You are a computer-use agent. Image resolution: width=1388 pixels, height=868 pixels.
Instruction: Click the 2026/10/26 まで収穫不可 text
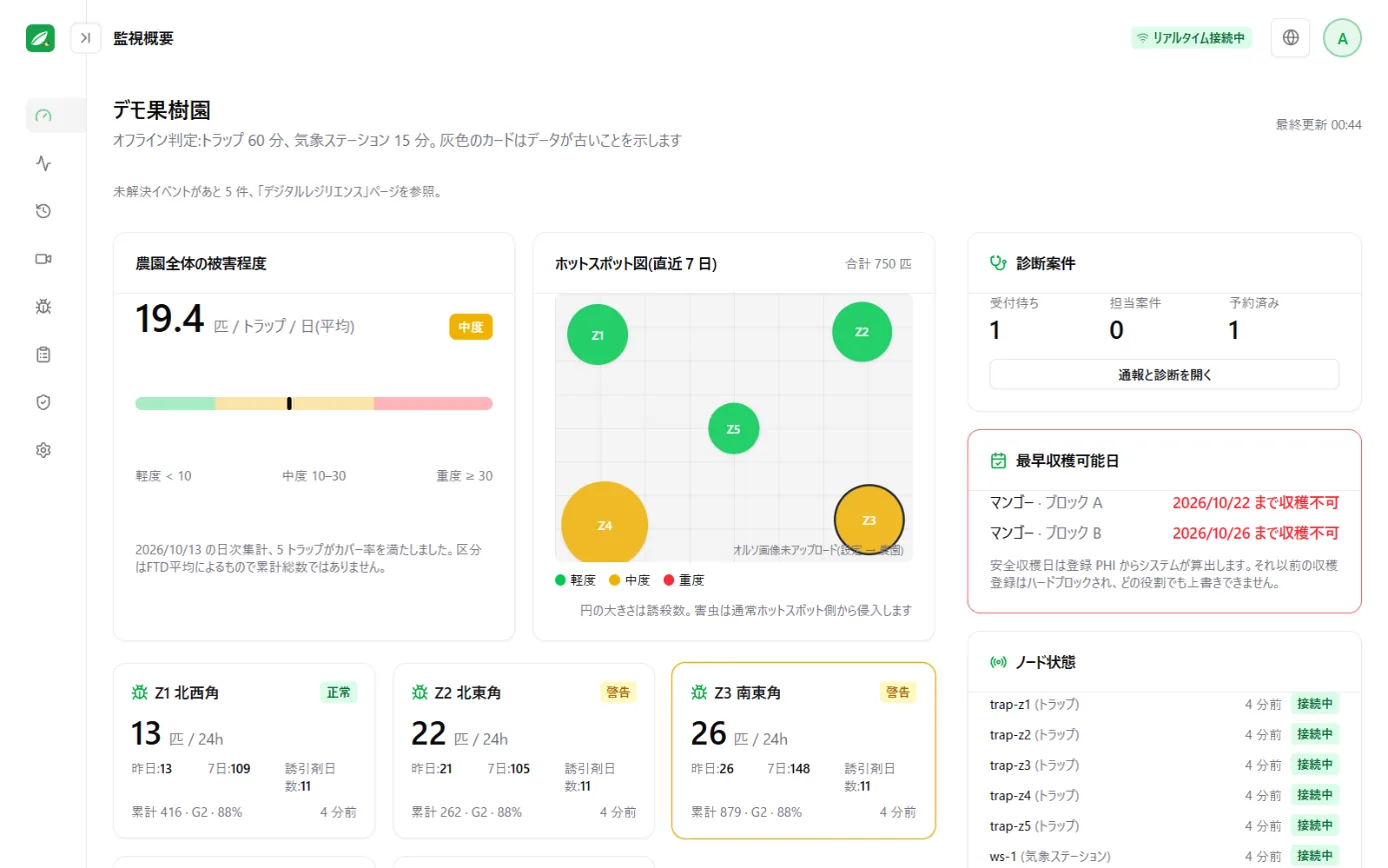pyautogui.click(x=1255, y=533)
